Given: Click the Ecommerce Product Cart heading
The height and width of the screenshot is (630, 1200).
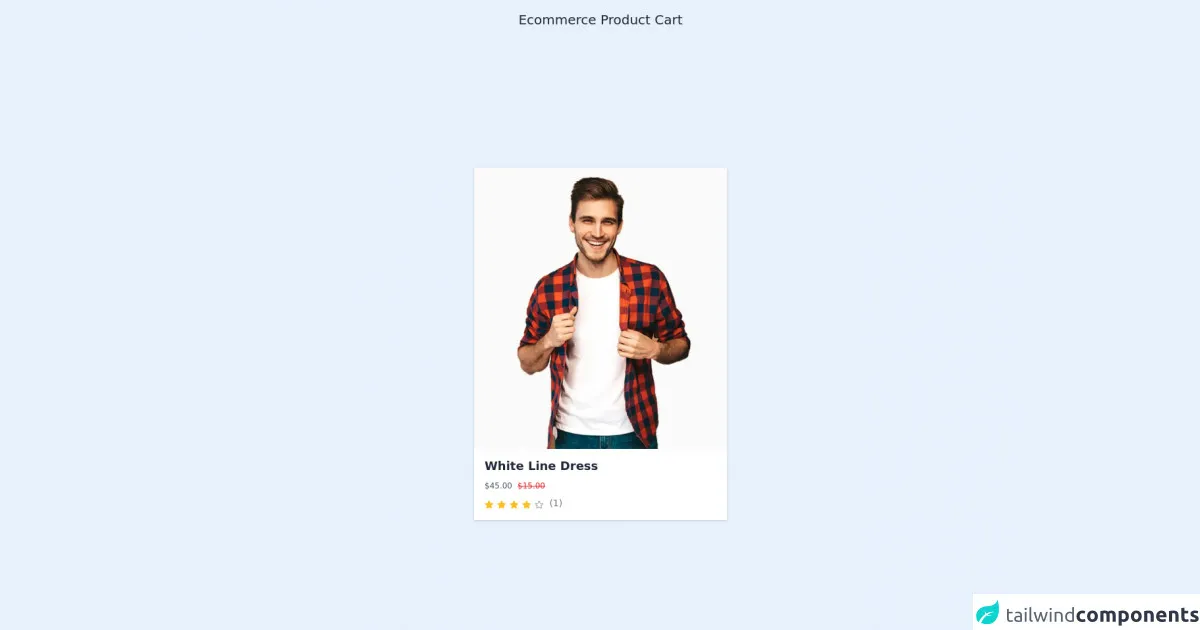Looking at the screenshot, I should tap(600, 20).
